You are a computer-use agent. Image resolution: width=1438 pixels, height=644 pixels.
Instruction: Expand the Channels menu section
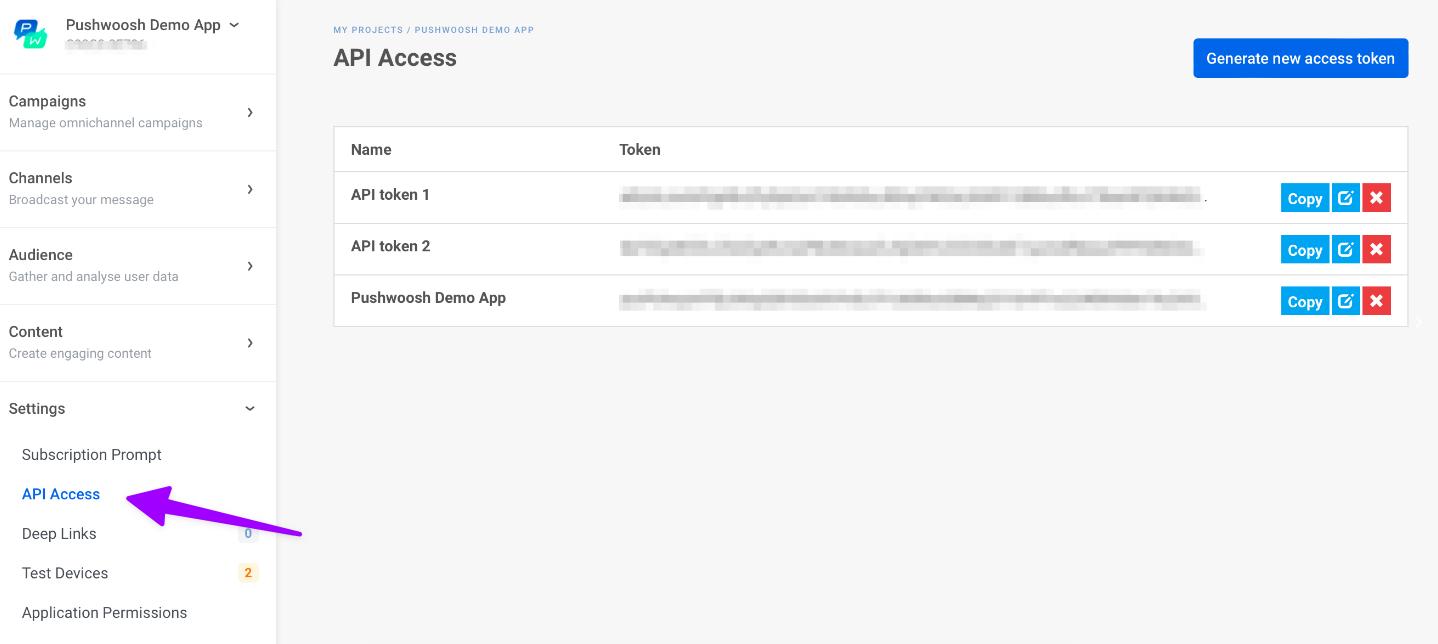click(138, 189)
